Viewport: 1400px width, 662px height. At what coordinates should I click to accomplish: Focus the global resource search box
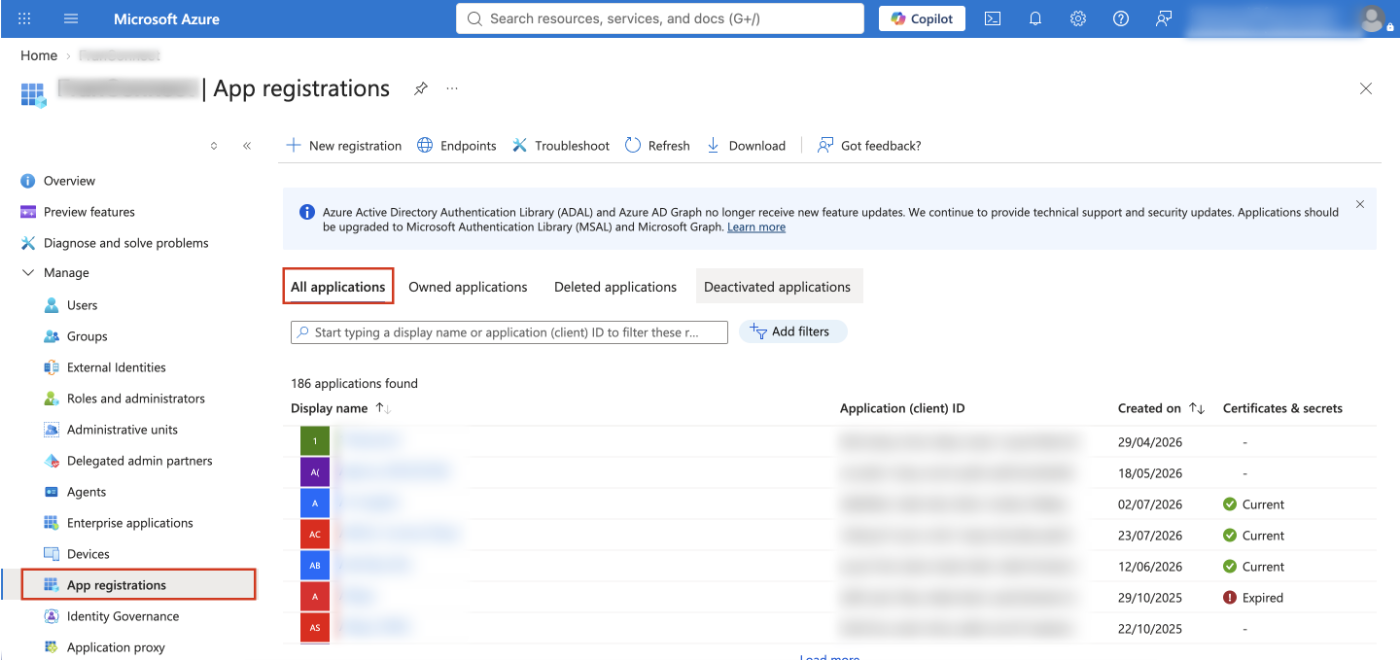(x=660, y=19)
